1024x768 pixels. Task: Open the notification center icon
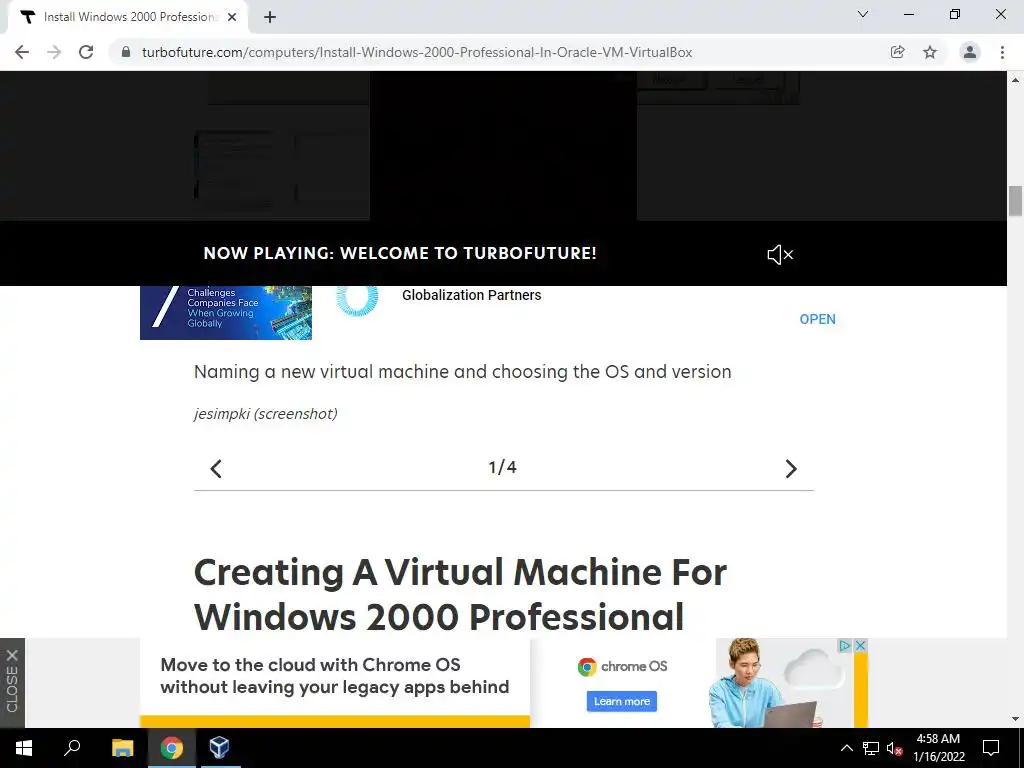pyautogui.click(x=991, y=748)
